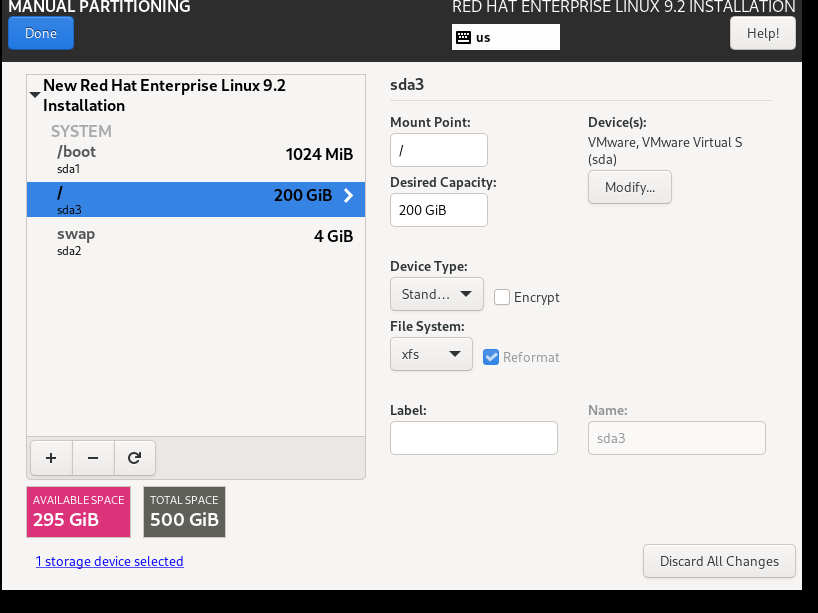Click the 4 GiB swap size text
Screen dimensions: 818x613
pos(333,236)
